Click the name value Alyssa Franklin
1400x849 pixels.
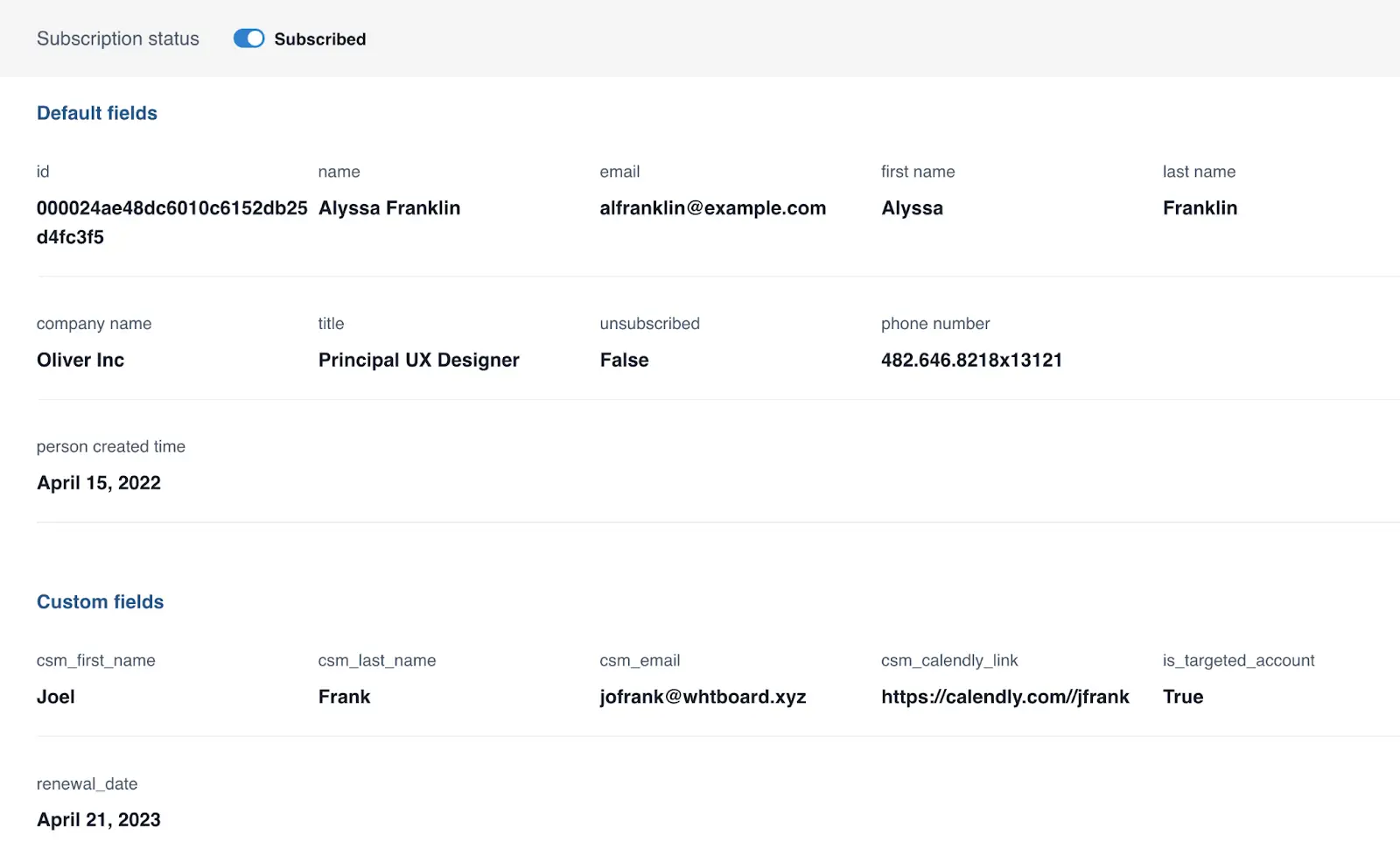tap(389, 208)
